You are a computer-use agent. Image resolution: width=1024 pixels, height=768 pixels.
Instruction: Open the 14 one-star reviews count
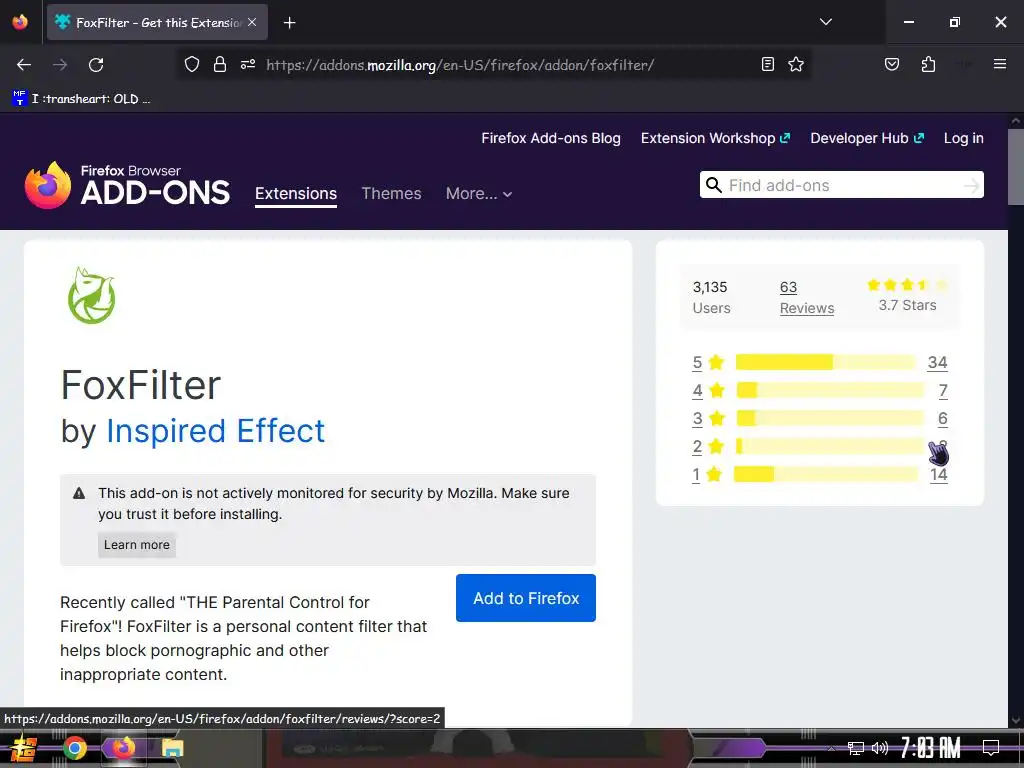(938, 475)
